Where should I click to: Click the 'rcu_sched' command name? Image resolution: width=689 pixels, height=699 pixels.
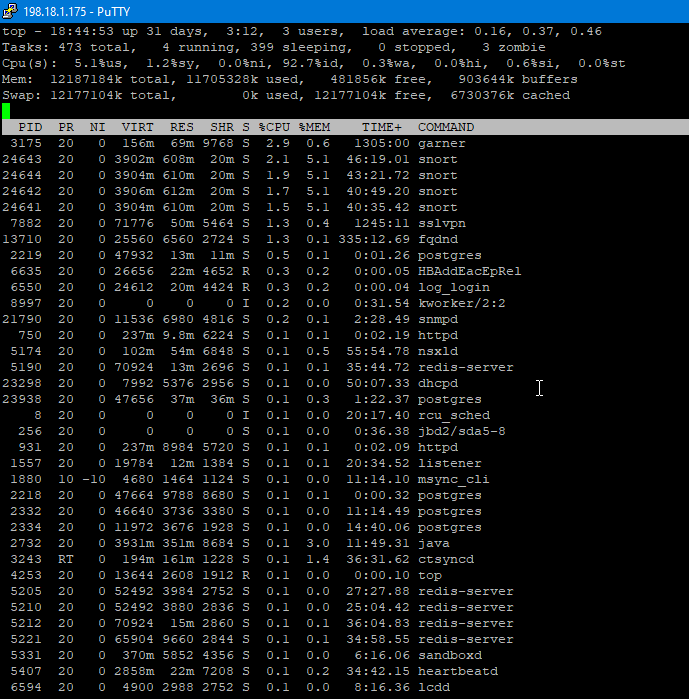tap(454, 415)
